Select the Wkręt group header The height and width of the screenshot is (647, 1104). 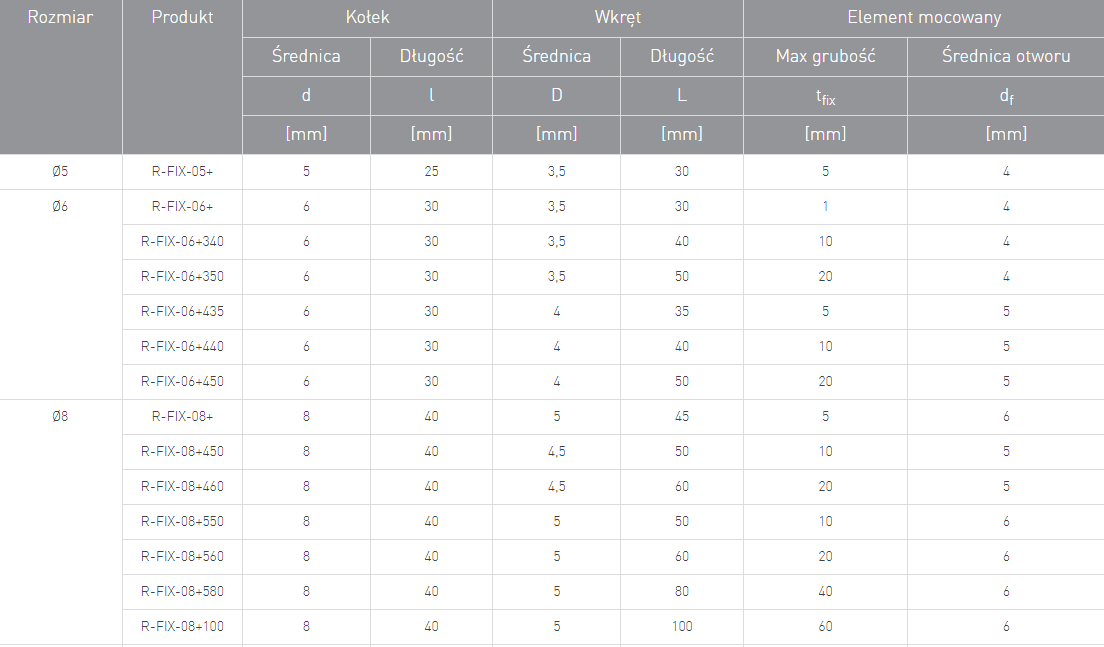click(x=617, y=18)
